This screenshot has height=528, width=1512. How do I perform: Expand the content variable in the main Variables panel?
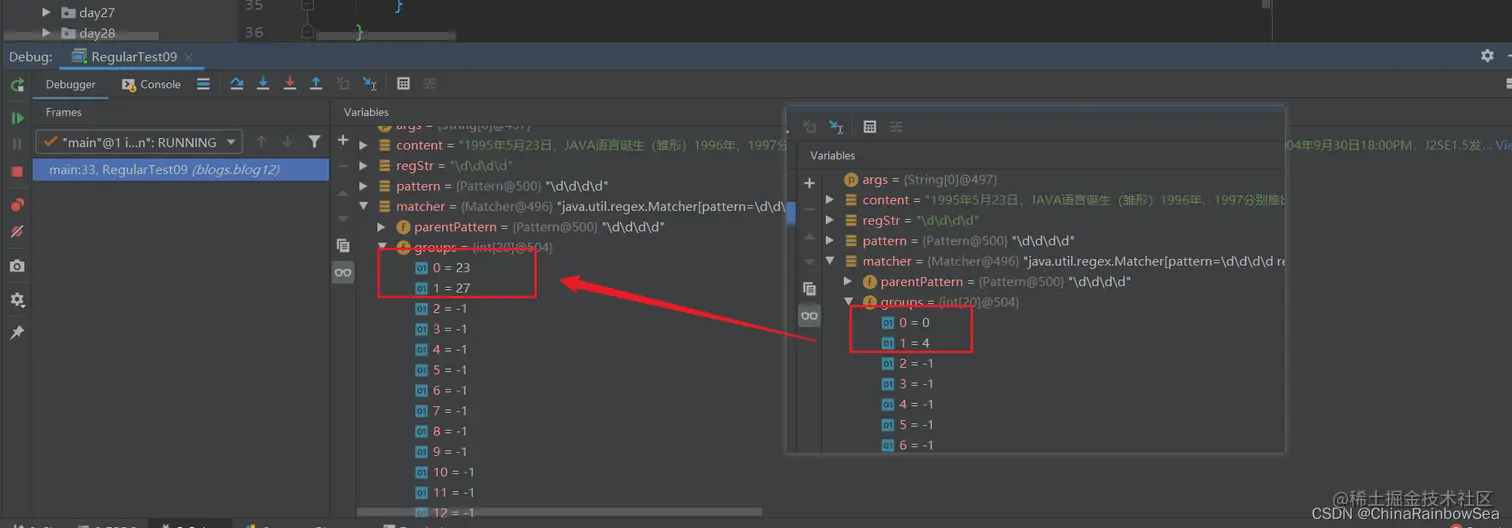[364, 145]
